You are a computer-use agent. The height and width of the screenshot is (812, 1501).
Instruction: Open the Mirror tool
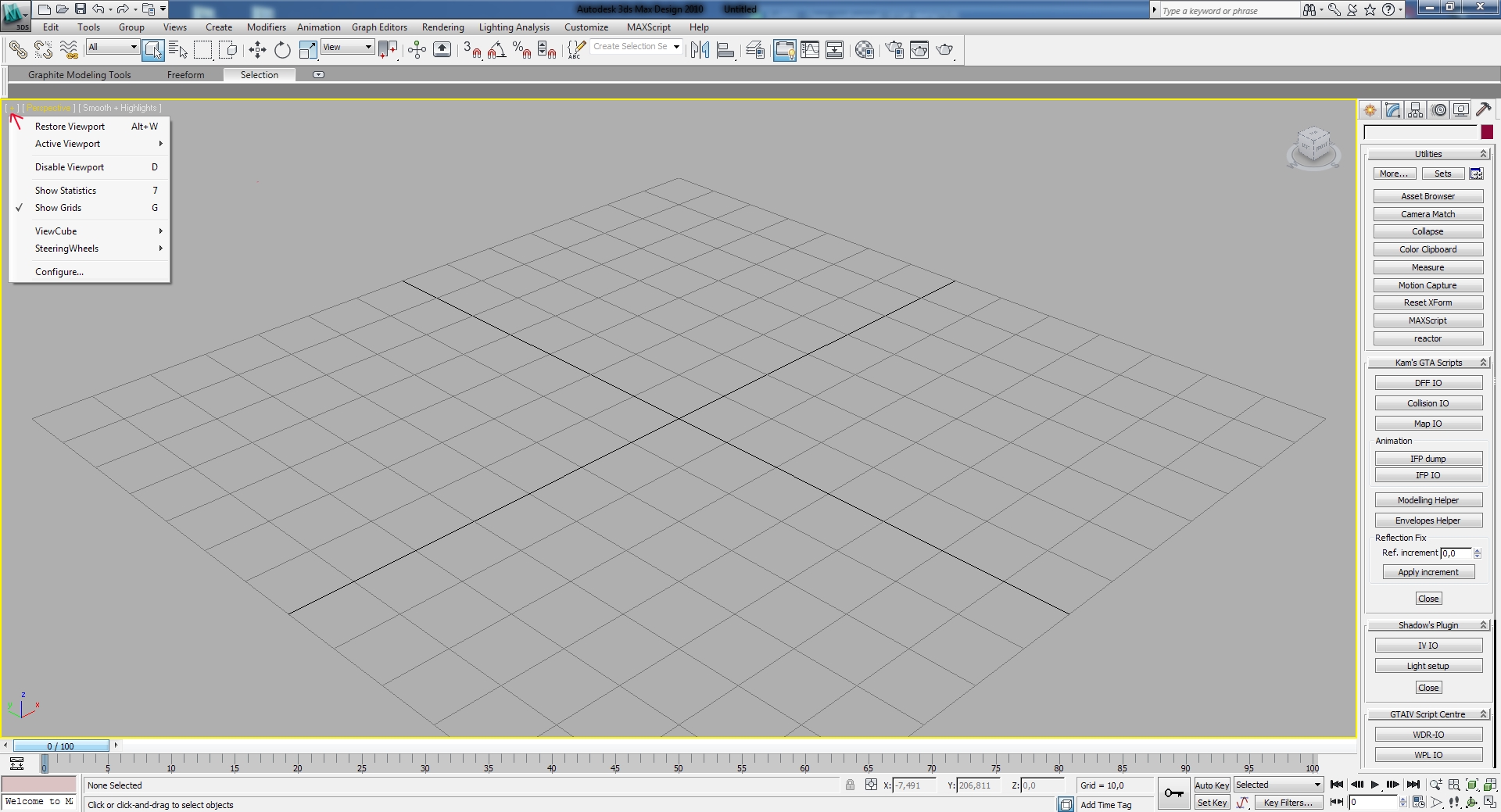pyautogui.click(x=700, y=50)
